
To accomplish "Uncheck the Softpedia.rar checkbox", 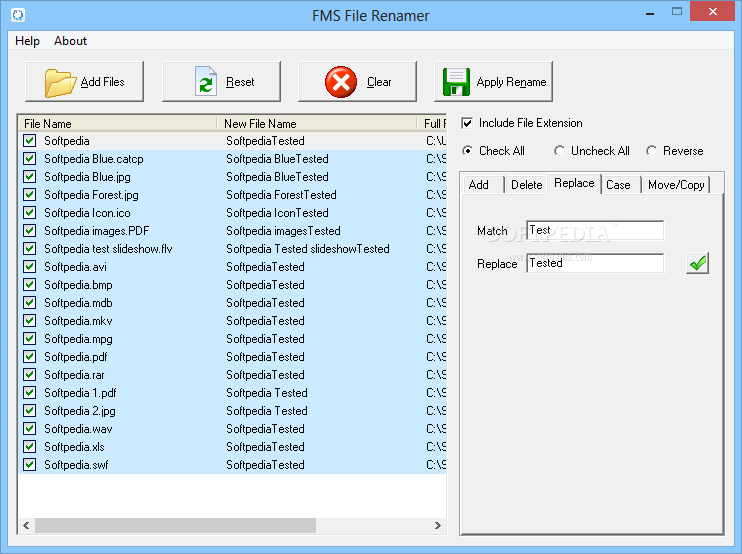I will click(x=29, y=374).
